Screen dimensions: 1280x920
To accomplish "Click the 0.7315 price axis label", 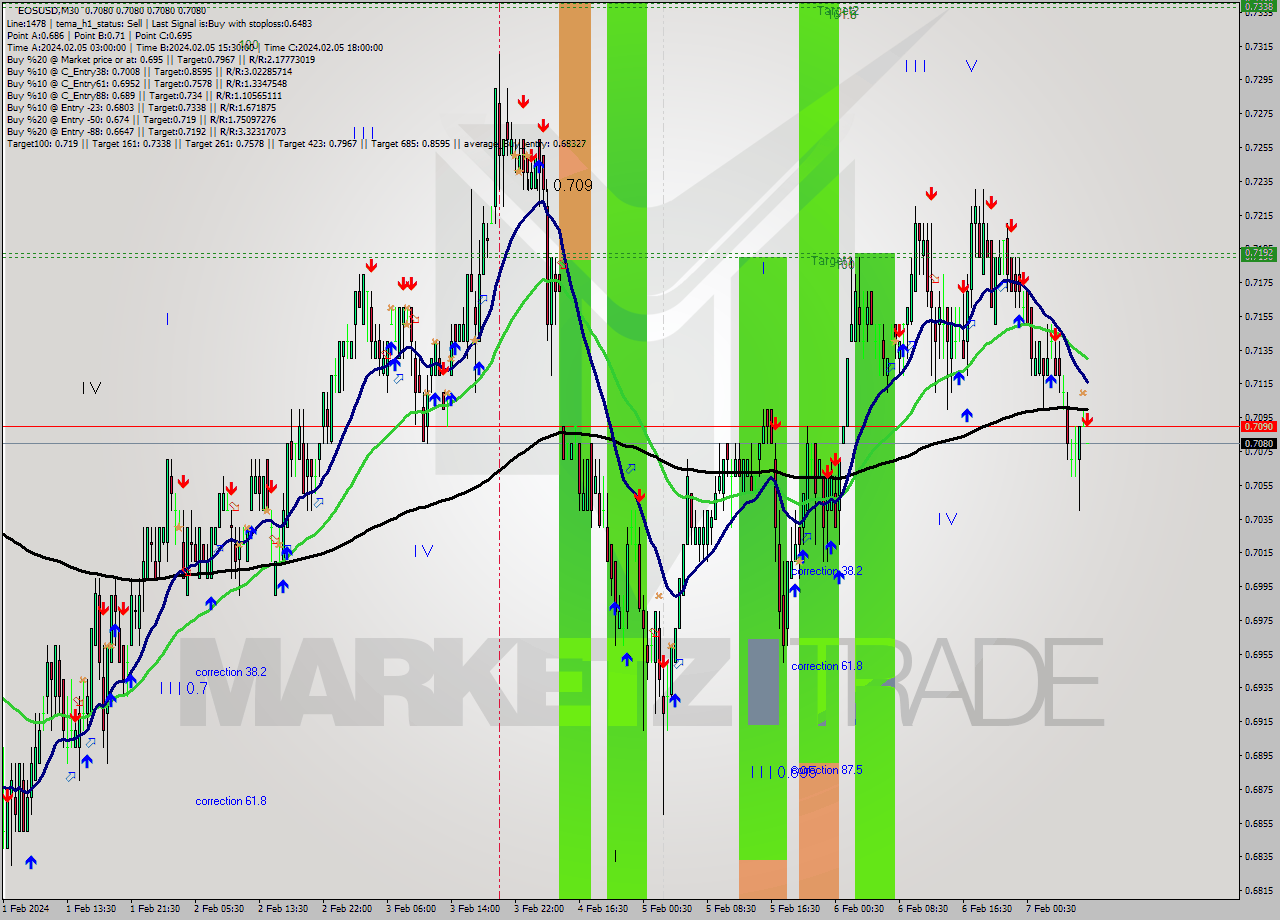I will 1258,46.
